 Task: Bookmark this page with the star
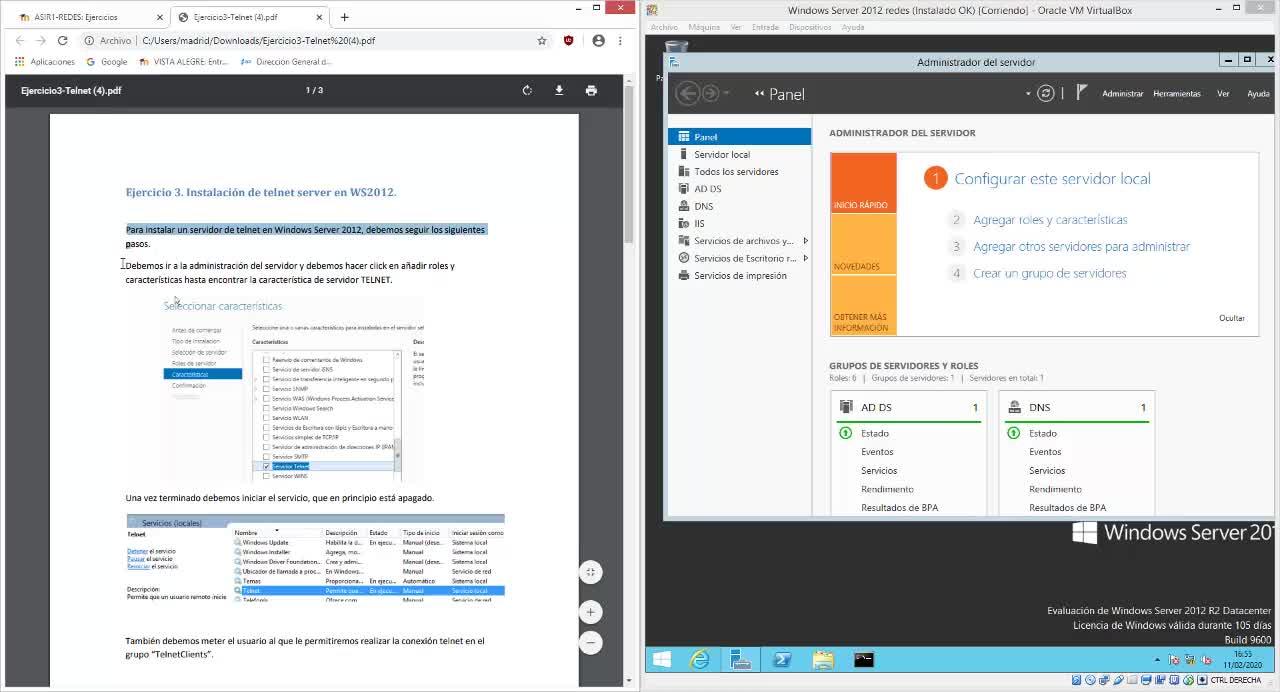click(542, 41)
